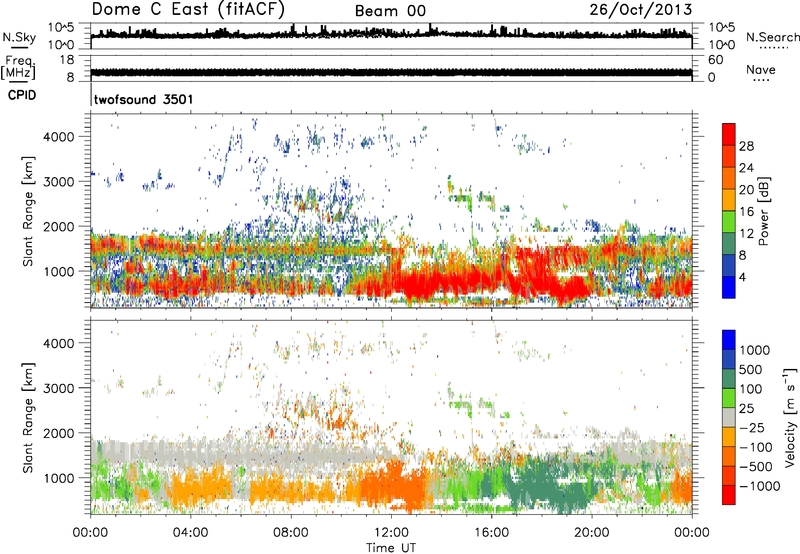Click the 'N.Search' label
Viewport: 800px width, 554px height.
pos(772,37)
